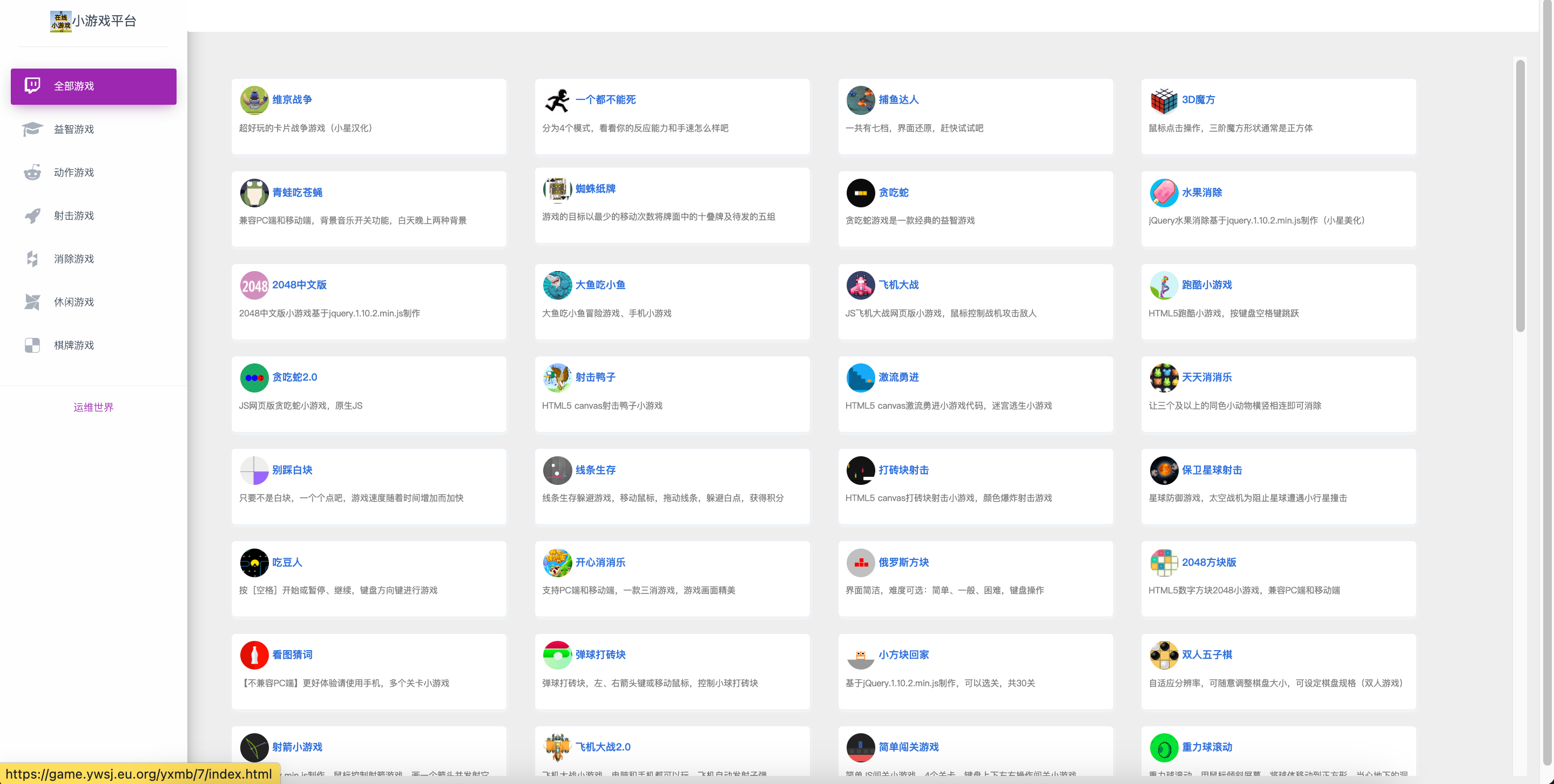Switch to 射击游戏 category
Viewport: 1554px width, 784px height.
(x=73, y=216)
